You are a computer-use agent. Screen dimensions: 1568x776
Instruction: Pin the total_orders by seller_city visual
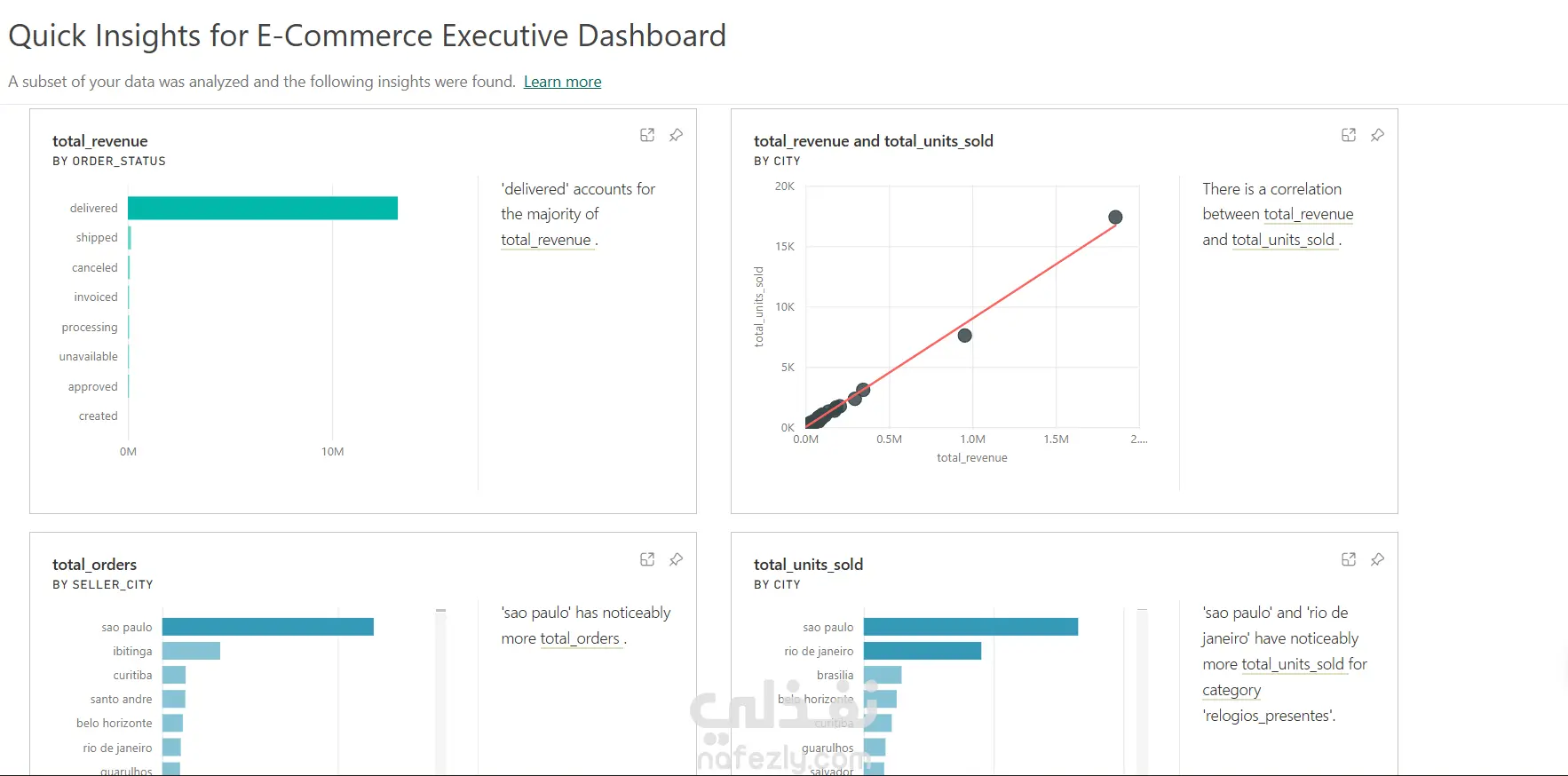click(676, 559)
